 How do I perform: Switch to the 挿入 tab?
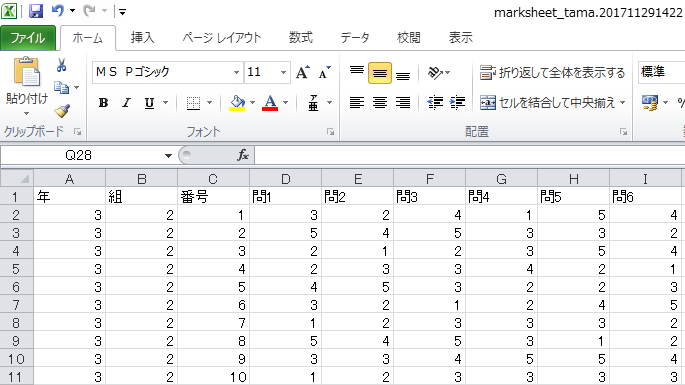[x=142, y=38]
